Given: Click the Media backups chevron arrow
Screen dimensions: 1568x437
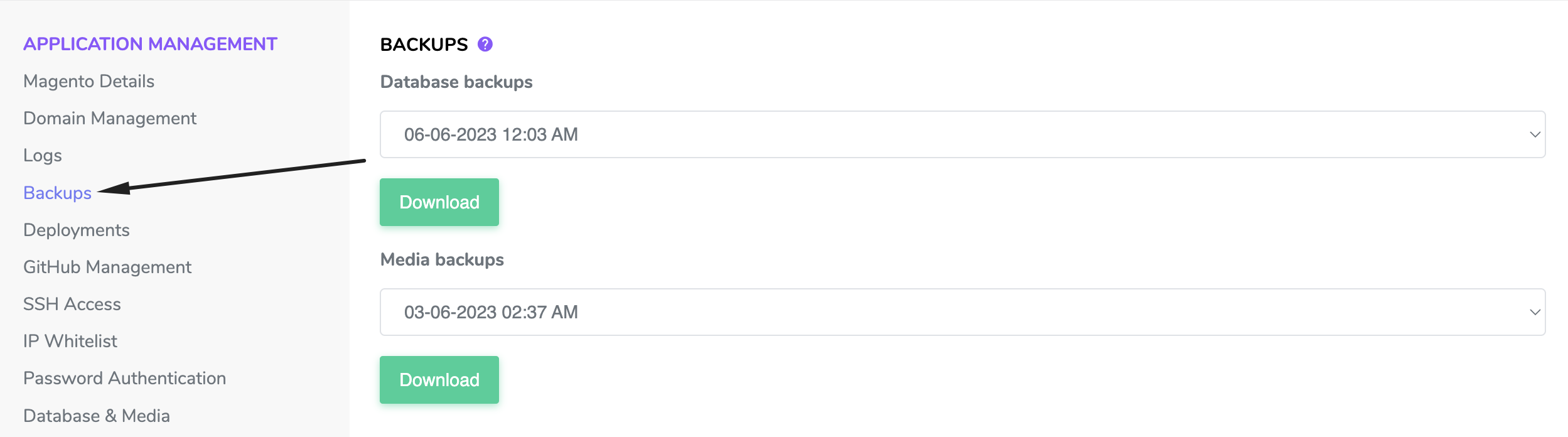Looking at the screenshot, I should tap(1535, 312).
